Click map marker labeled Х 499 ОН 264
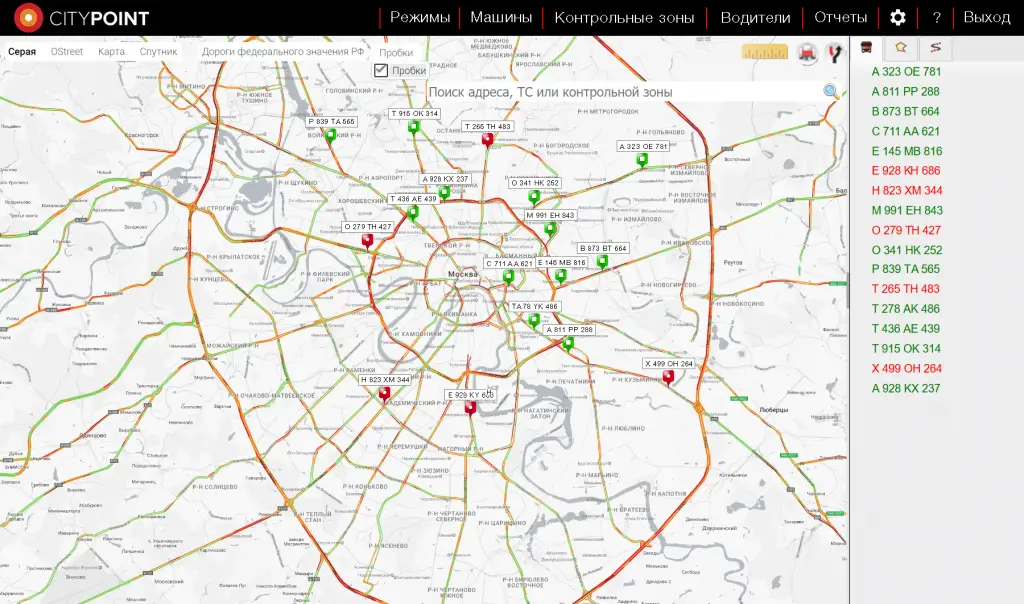 click(x=668, y=376)
